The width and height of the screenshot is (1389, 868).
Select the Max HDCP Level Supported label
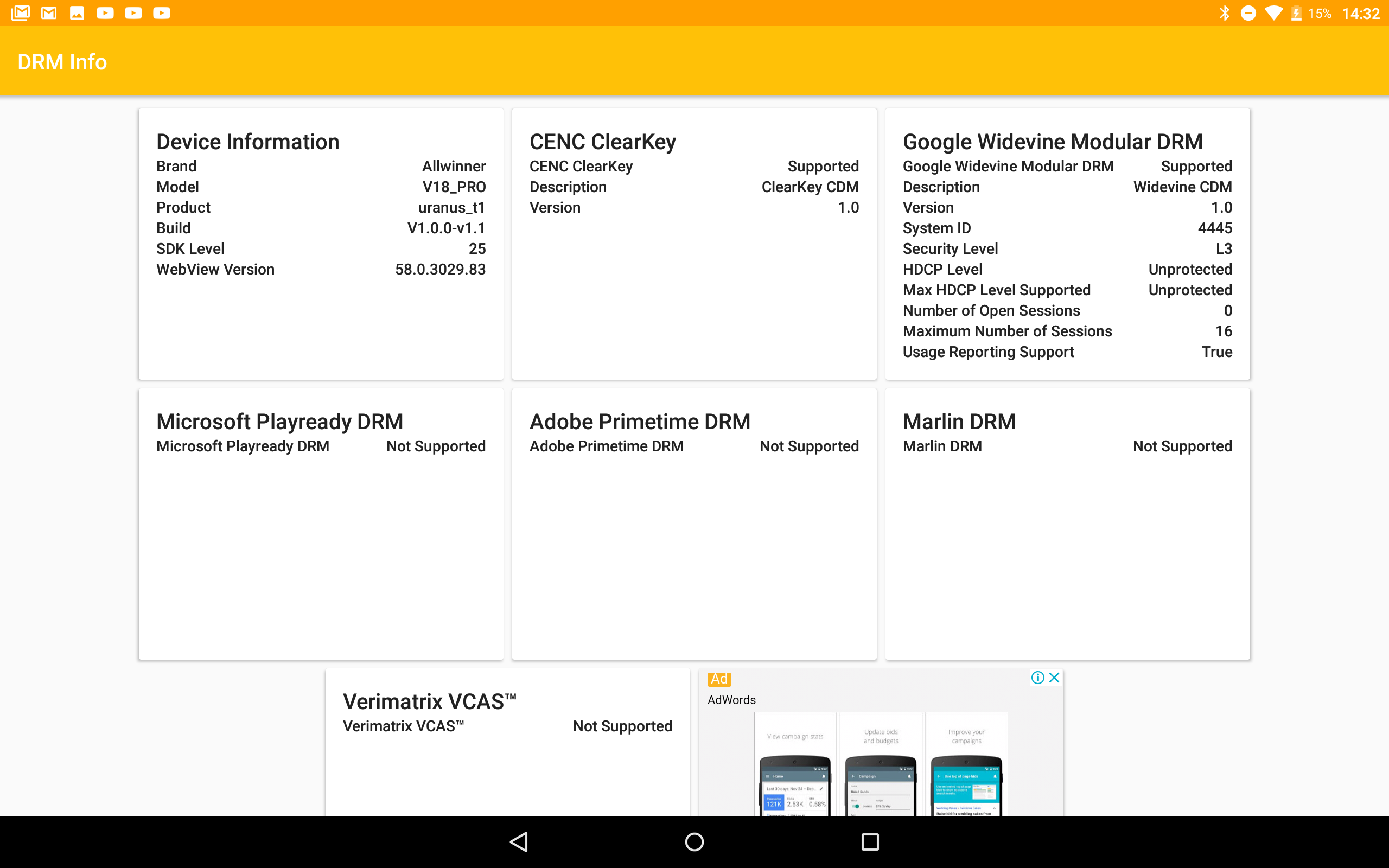pos(996,290)
